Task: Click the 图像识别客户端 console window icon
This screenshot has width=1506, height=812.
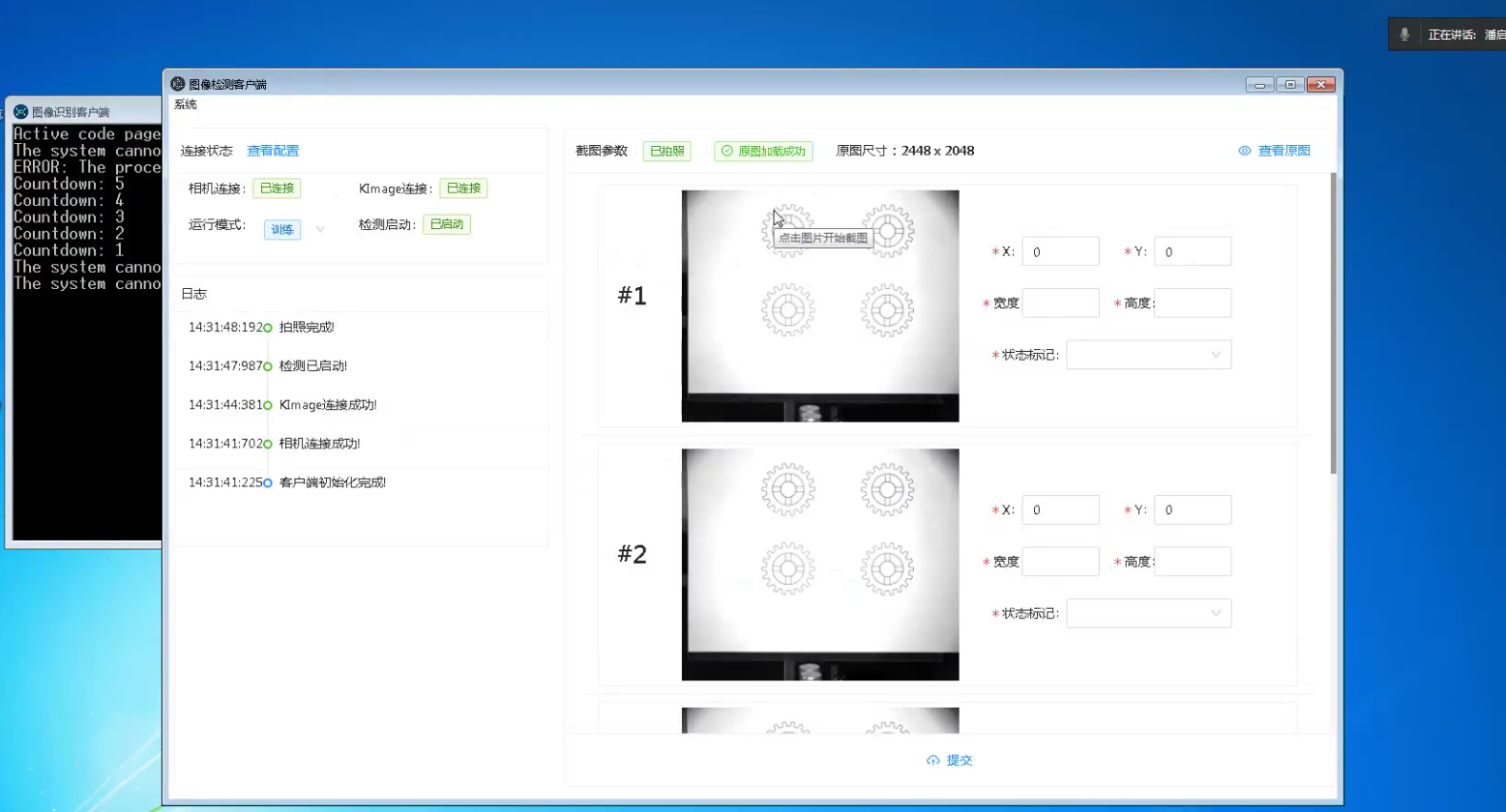Action: (x=20, y=111)
